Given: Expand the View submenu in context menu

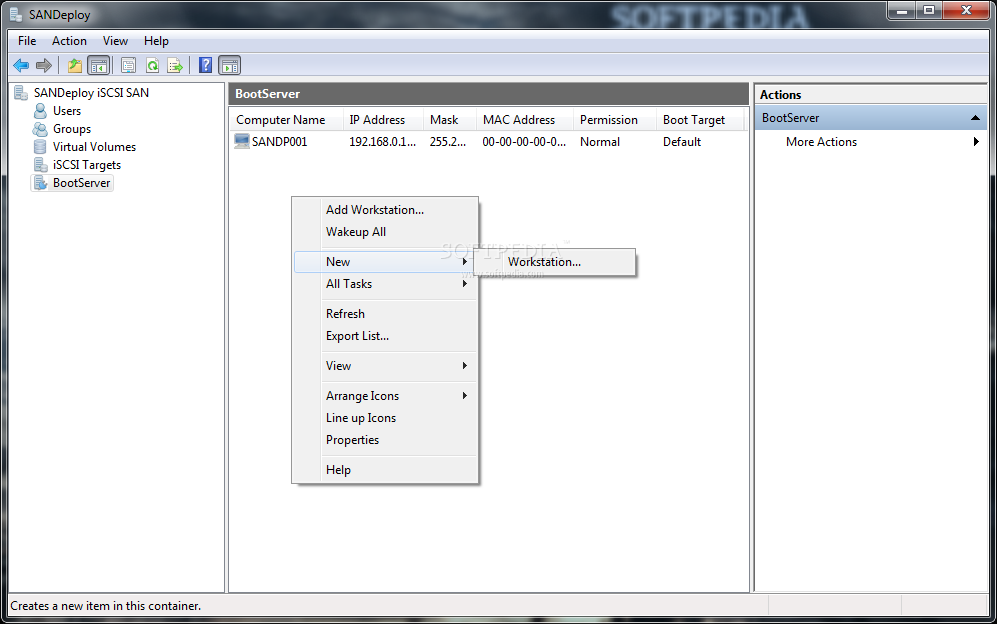Looking at the screenshot, I should pos(385,366).
